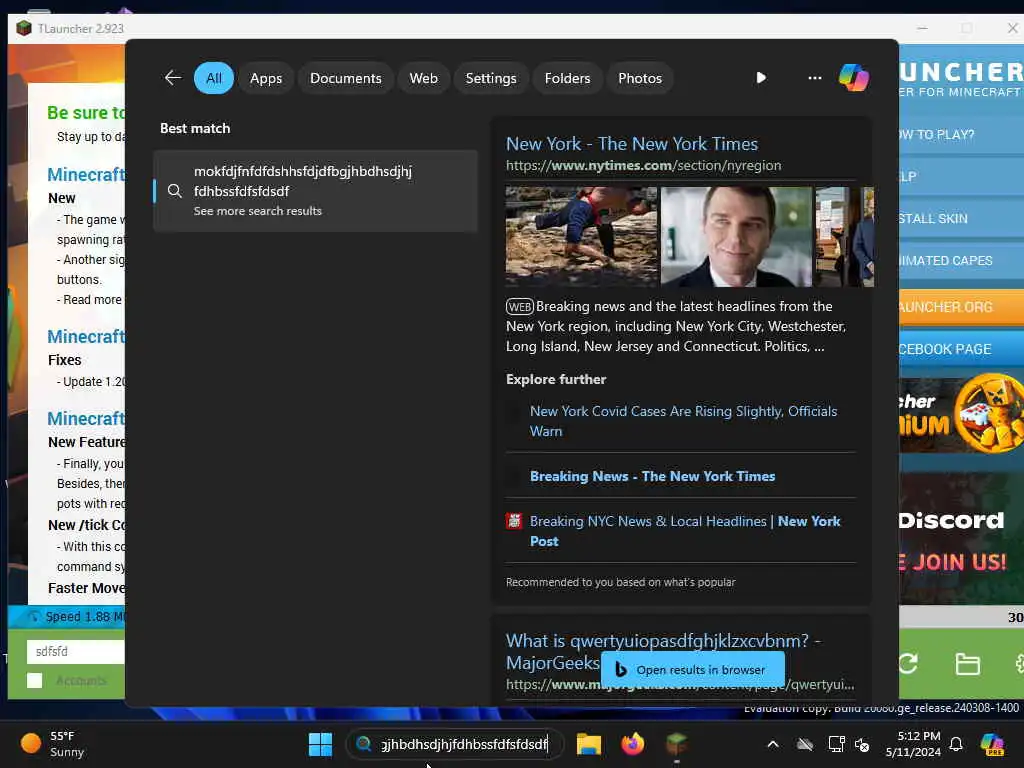Open New York Covid Cases Are Rising link
Image resolution: width=1024 pixels, height=768 pixels.
tap(683, 421)
